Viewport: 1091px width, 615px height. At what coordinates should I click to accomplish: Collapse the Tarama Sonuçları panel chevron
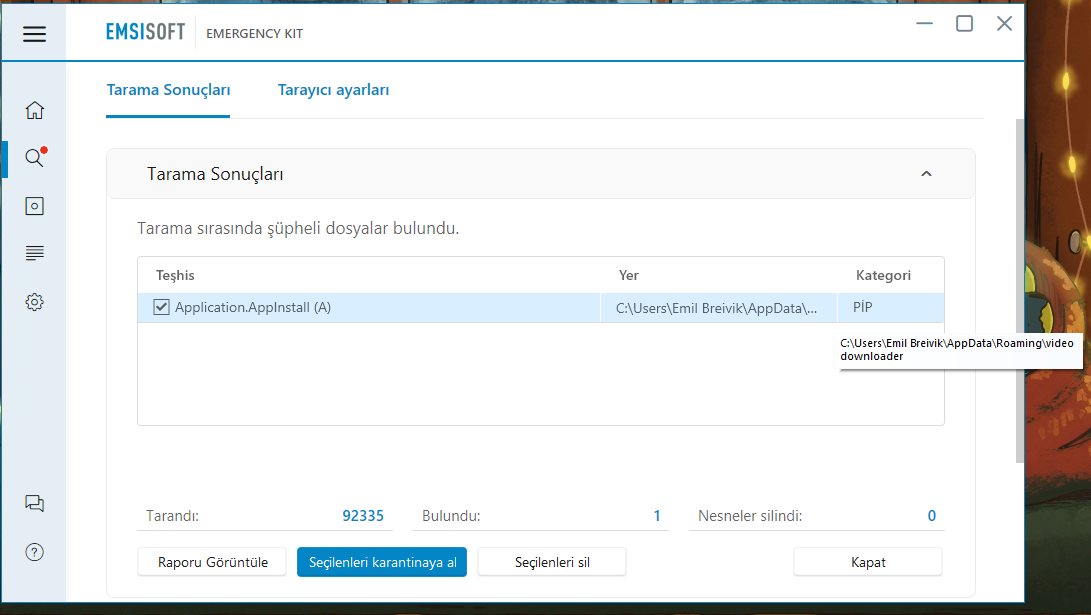click(926, 174)
